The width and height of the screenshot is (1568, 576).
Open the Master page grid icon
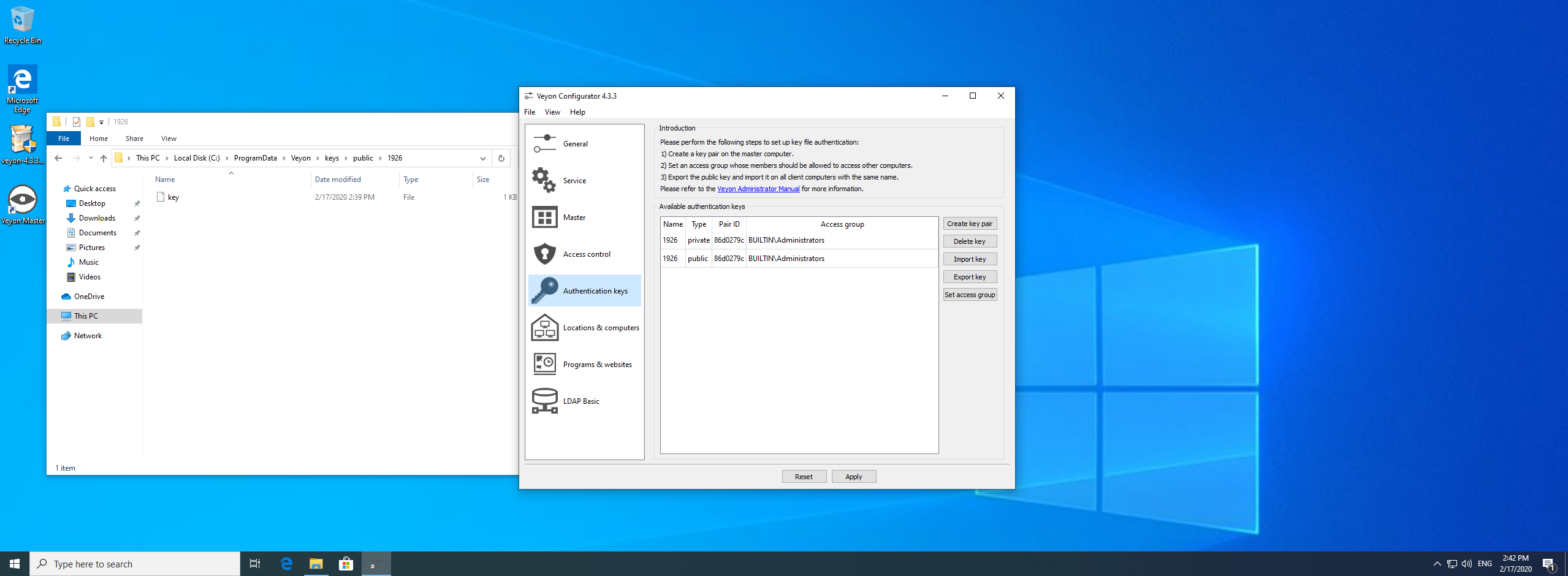click(544, 217)
